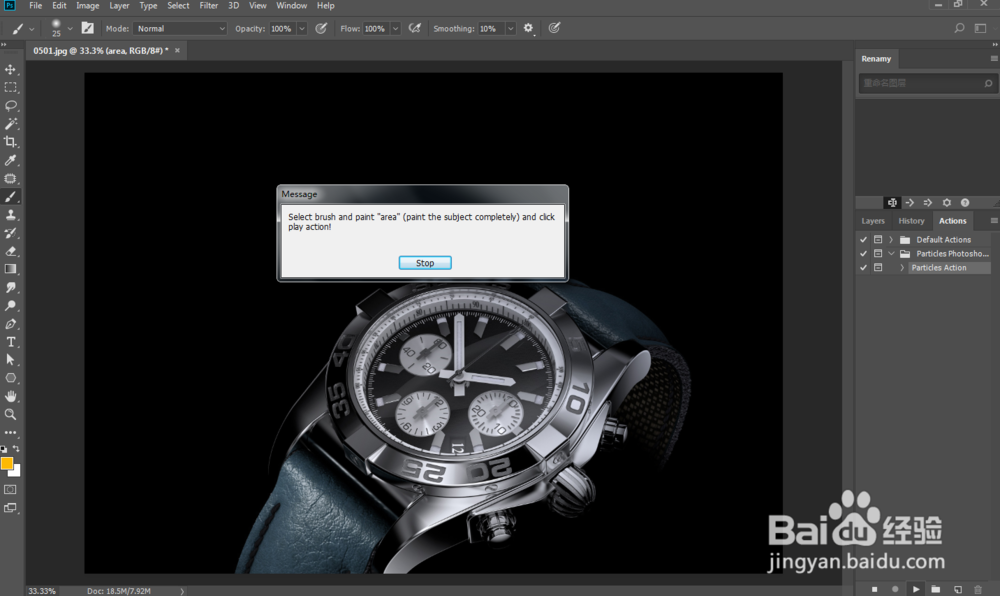Click the Opacity value field
1000x596 pixels.
283,29
